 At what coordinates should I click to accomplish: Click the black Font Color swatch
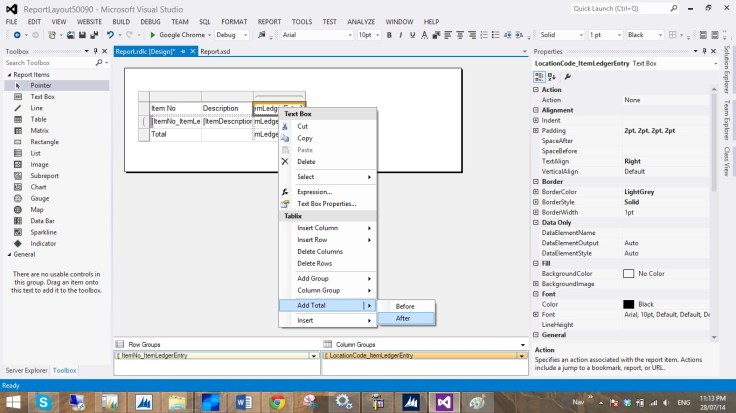[x=628, y=304]
